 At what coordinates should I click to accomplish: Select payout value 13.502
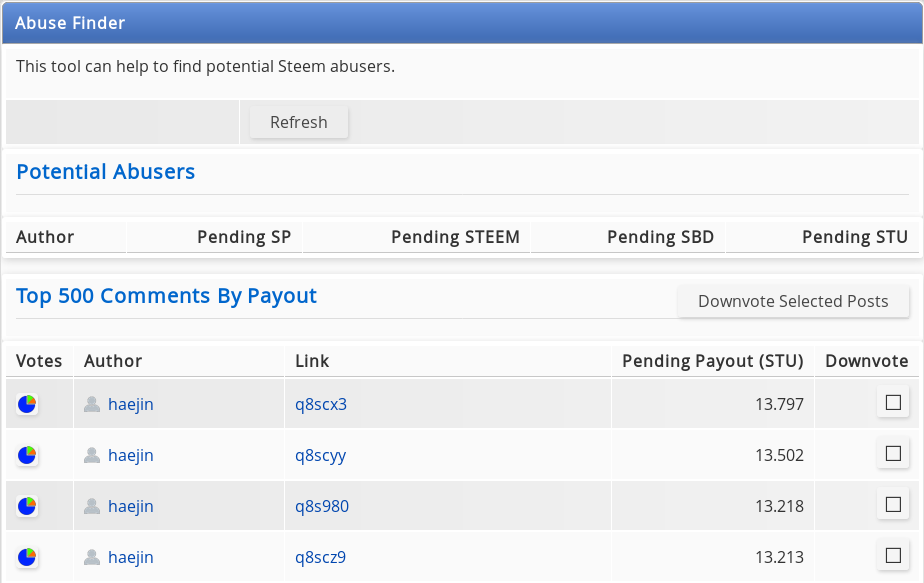click(x=780, y=455)
